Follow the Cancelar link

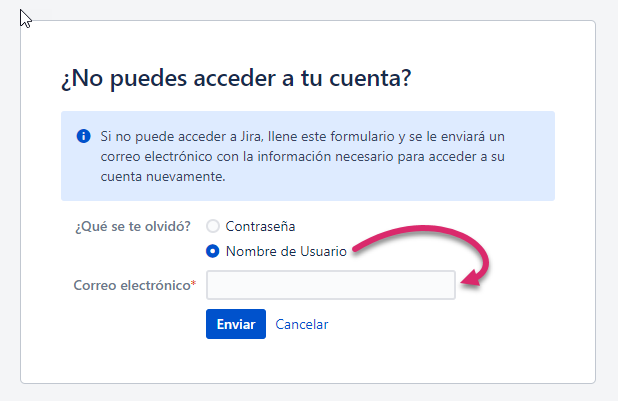point(302,324)
